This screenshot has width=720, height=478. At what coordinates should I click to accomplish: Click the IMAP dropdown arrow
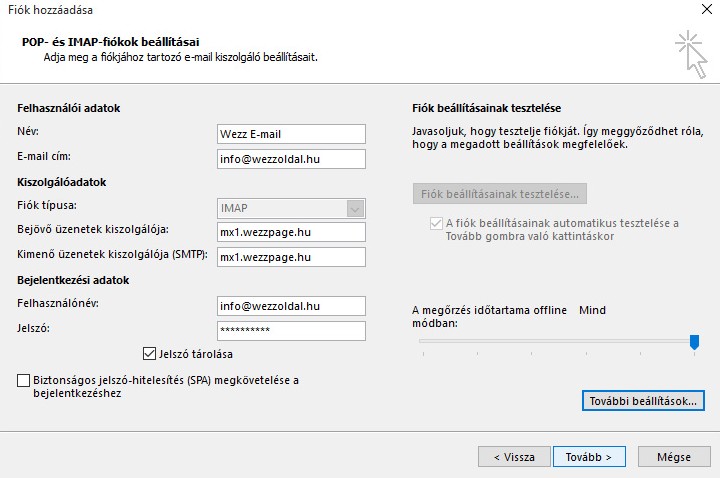[x=355, y=209]
